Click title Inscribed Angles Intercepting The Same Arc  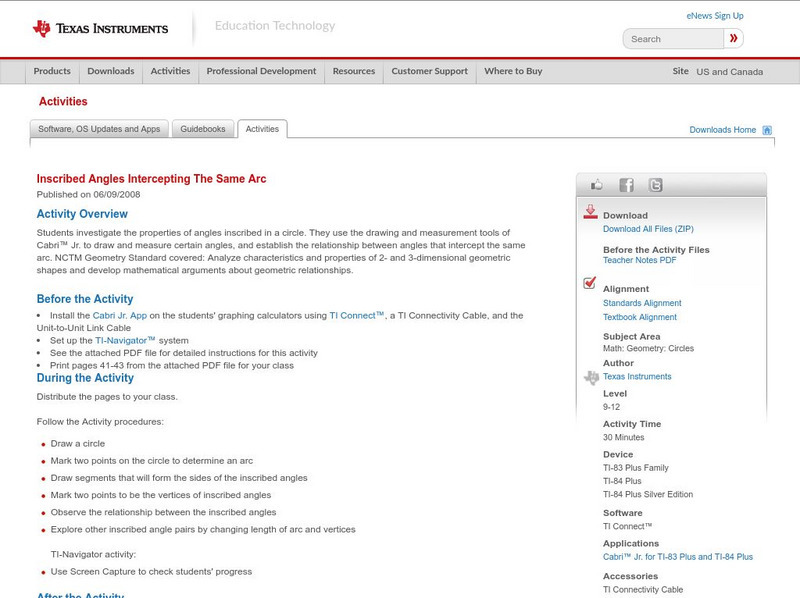pyautogui.click(x=151, y=179)
